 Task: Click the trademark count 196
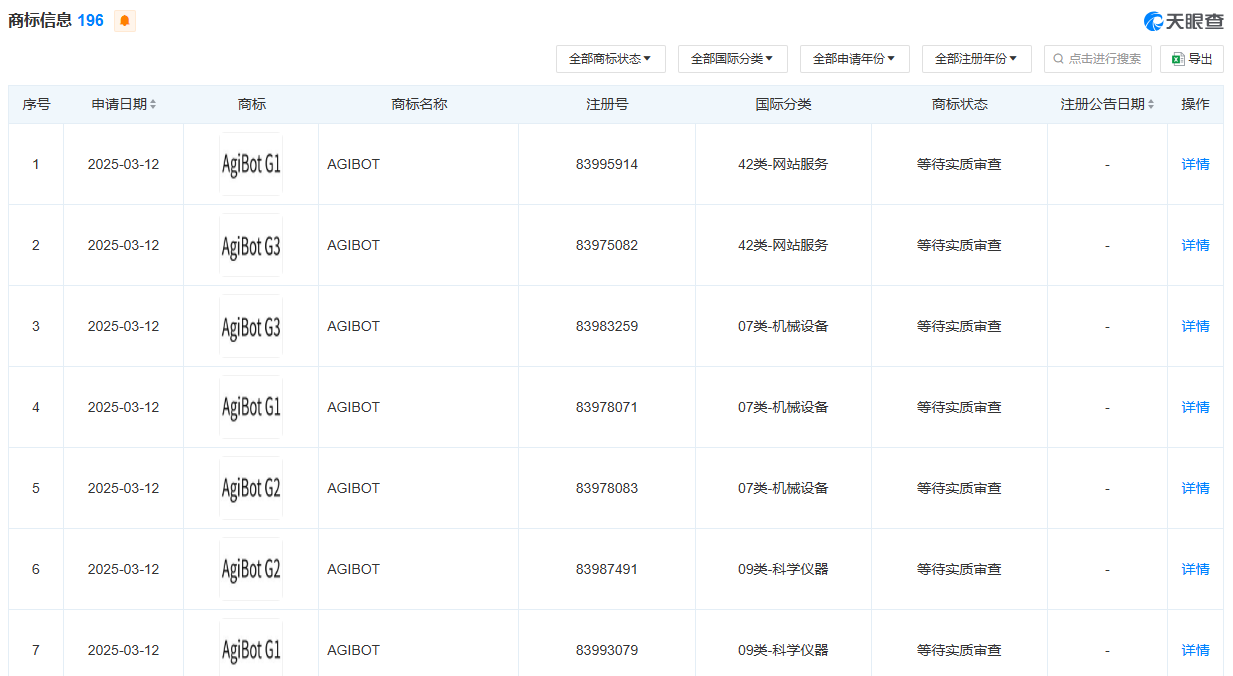[90, 20]
